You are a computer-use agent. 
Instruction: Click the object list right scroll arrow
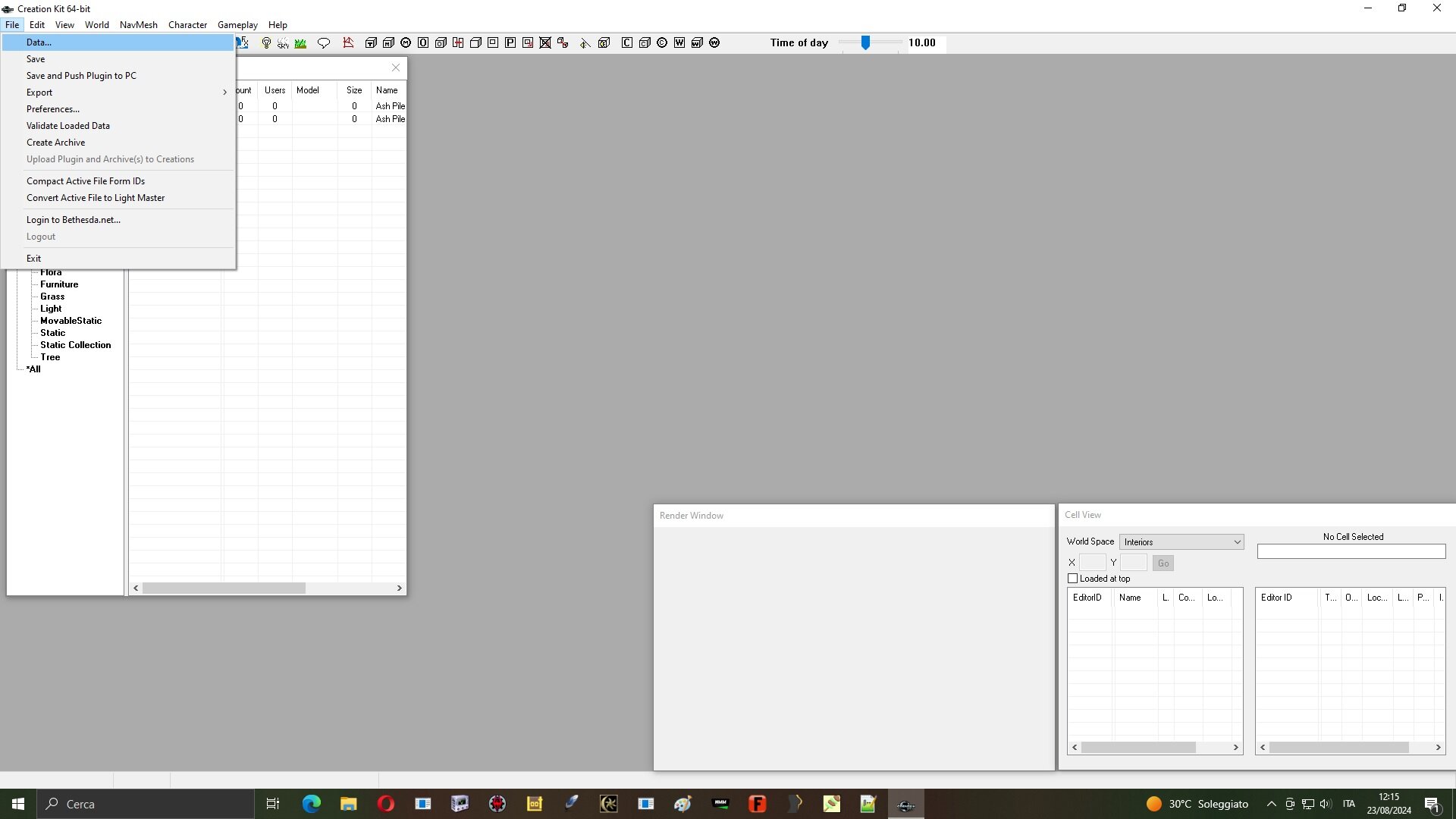(400, 588)
